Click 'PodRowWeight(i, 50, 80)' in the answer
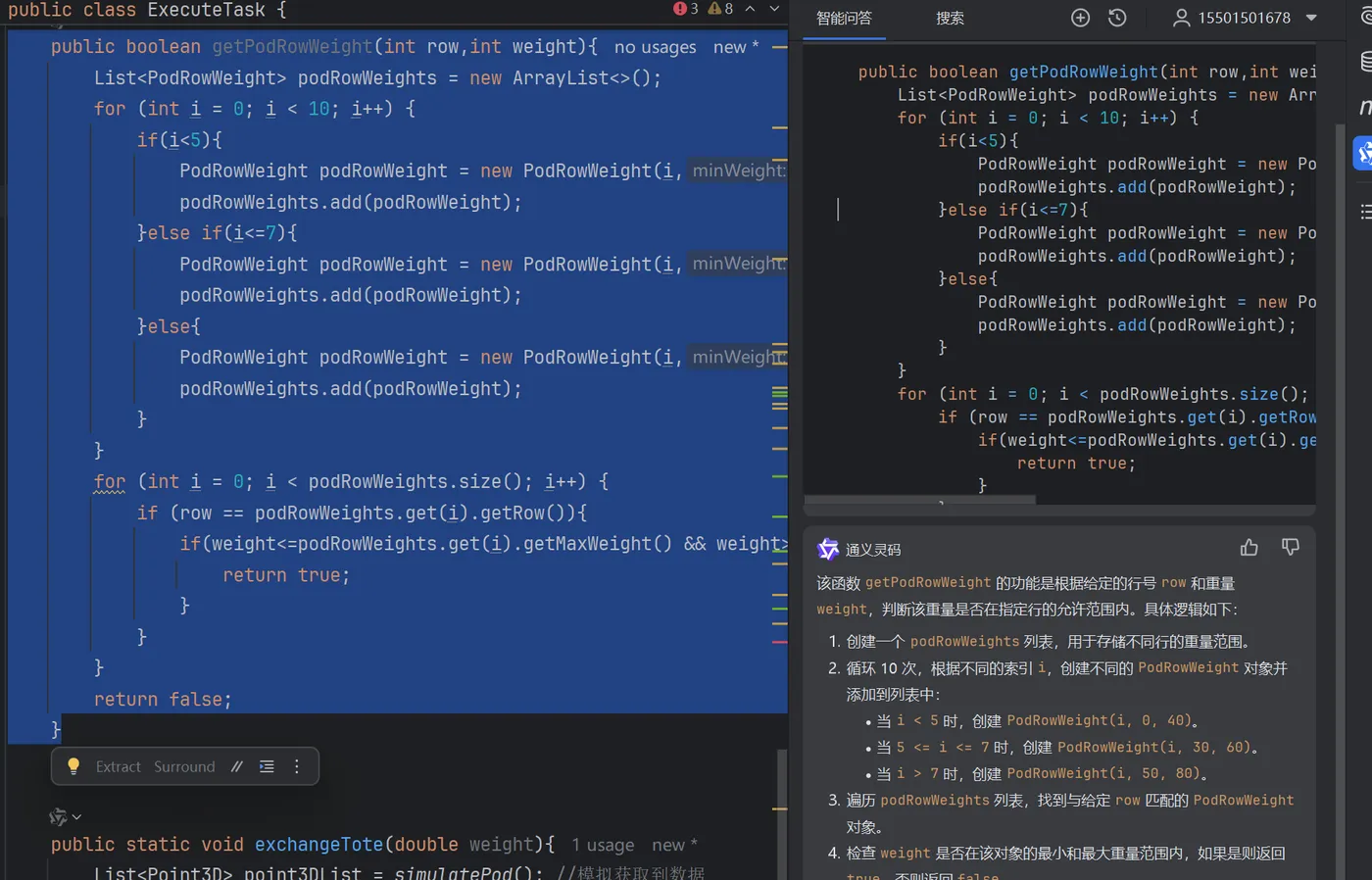Viewport: 1372px width, 880px height. pyautogui.click(x=1102, y=773)
